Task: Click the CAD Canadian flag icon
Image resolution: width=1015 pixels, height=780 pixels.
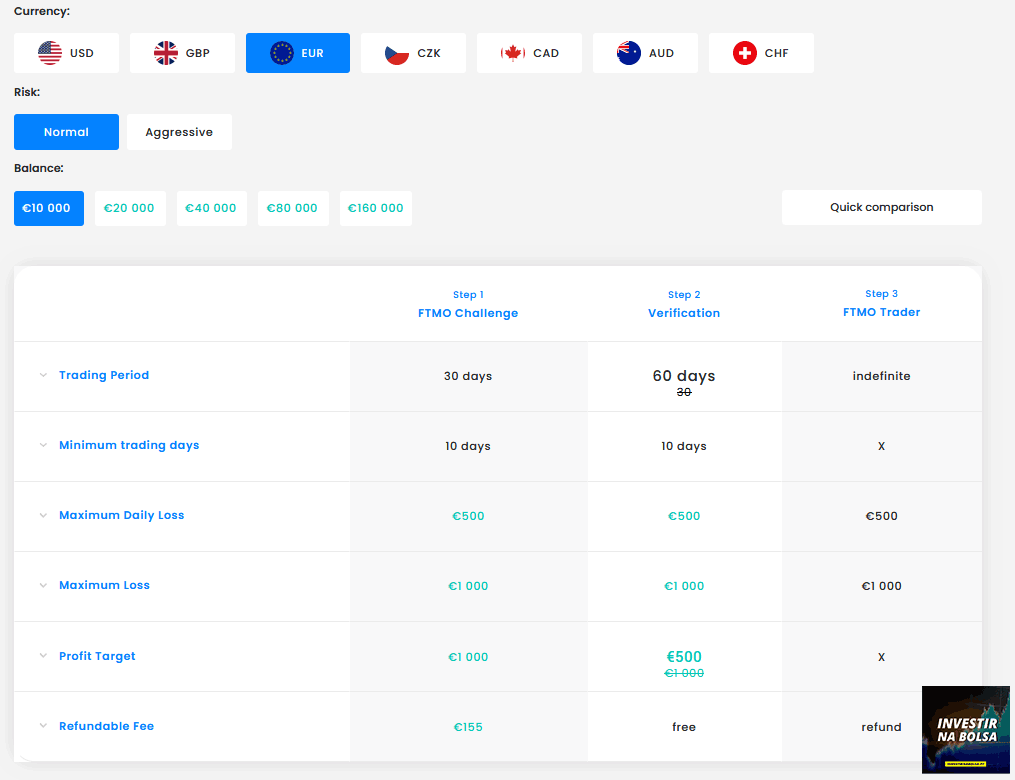Action: click(513, 53)
